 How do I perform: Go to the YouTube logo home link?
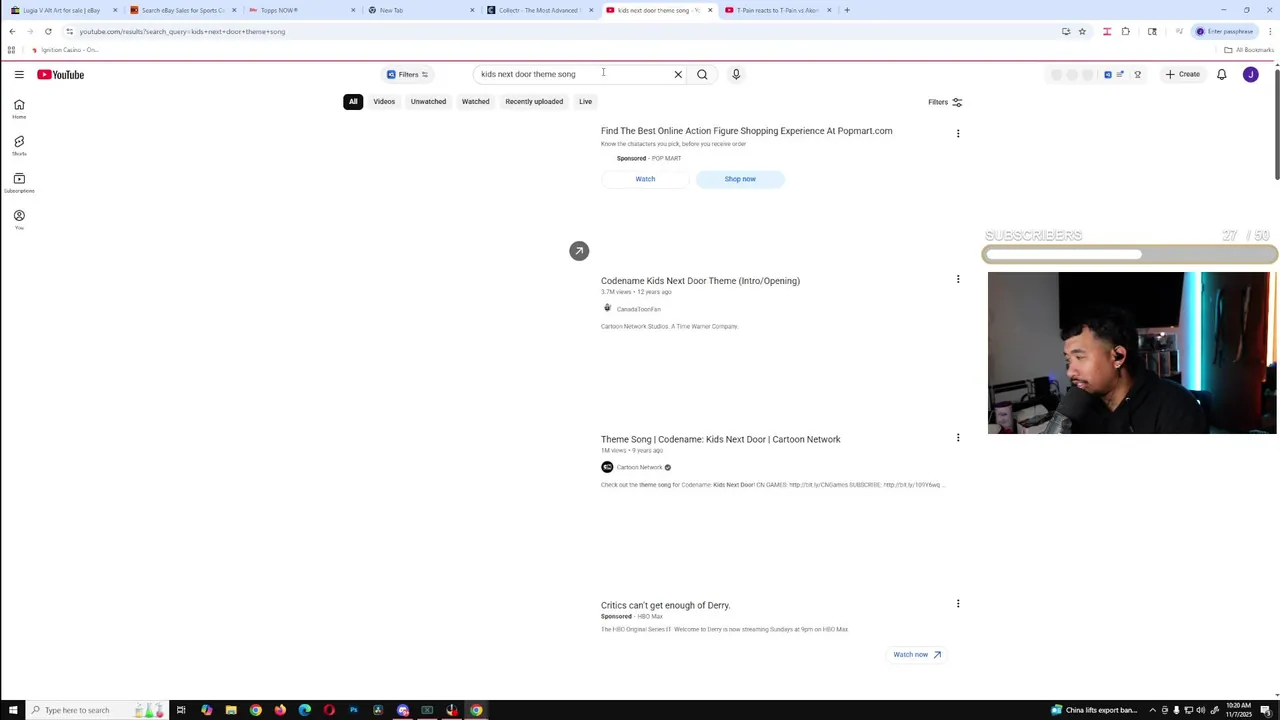61,74
